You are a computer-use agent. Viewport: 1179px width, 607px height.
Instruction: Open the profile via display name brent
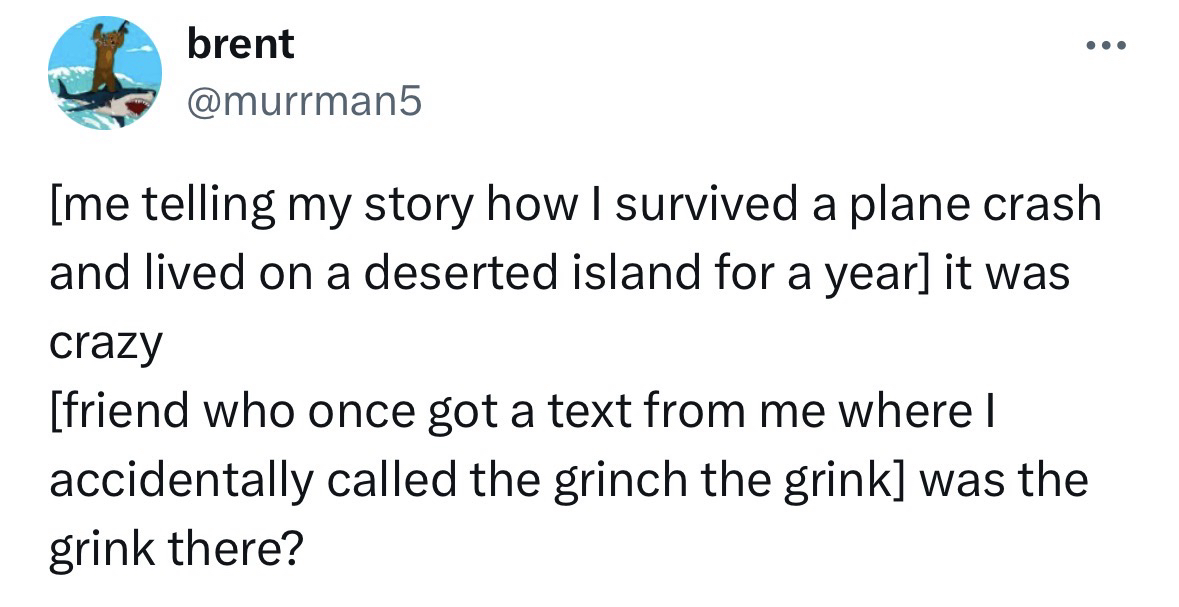pos(241,44)
